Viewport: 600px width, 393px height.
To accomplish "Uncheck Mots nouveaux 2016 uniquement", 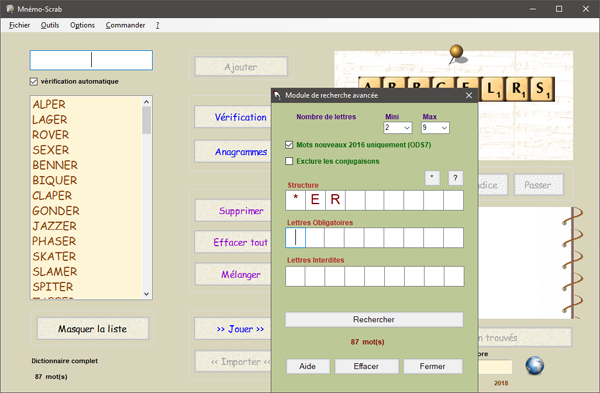I will tap(289, 145).
